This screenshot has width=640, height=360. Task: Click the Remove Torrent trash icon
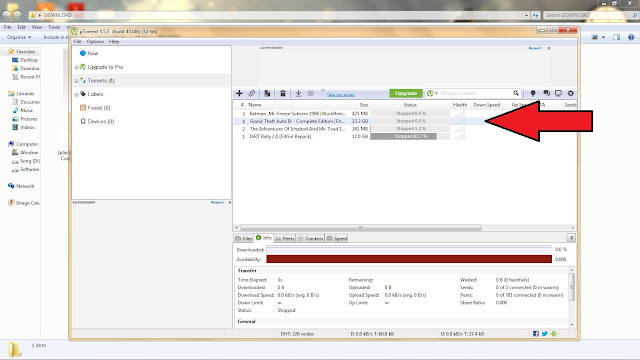pos(282,93)
